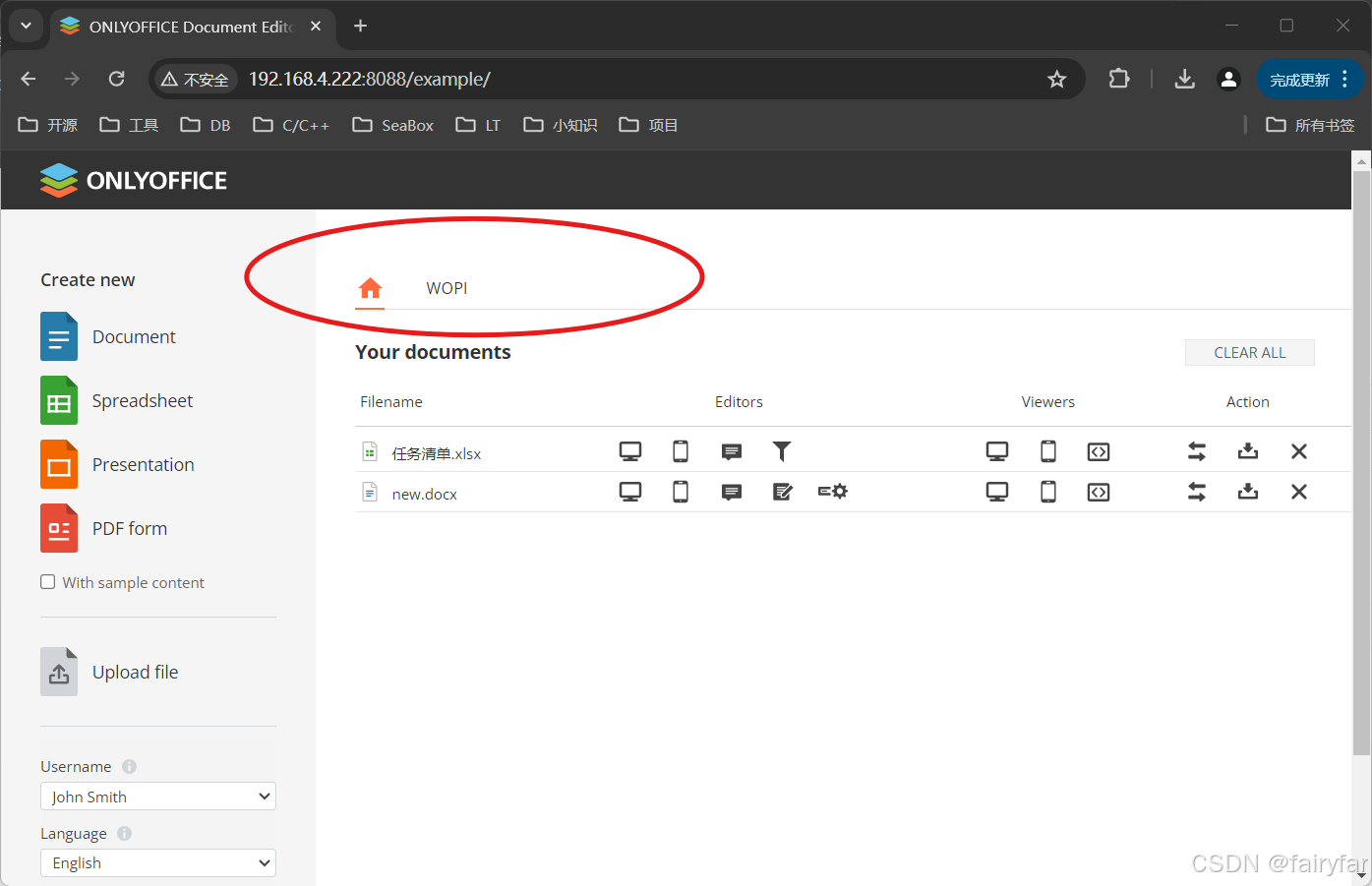Convert 任务清单.xlsx to another format

(1197, 450)
